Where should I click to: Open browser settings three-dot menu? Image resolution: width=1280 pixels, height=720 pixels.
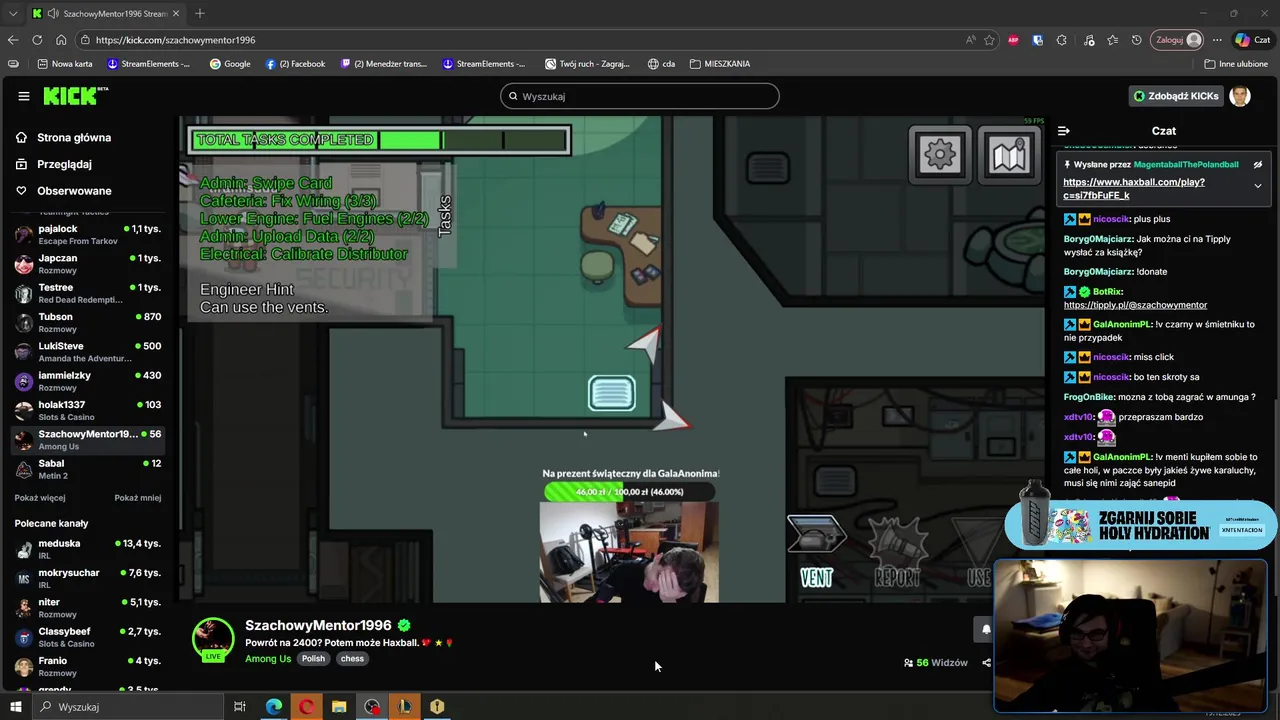coord(1217,40)
